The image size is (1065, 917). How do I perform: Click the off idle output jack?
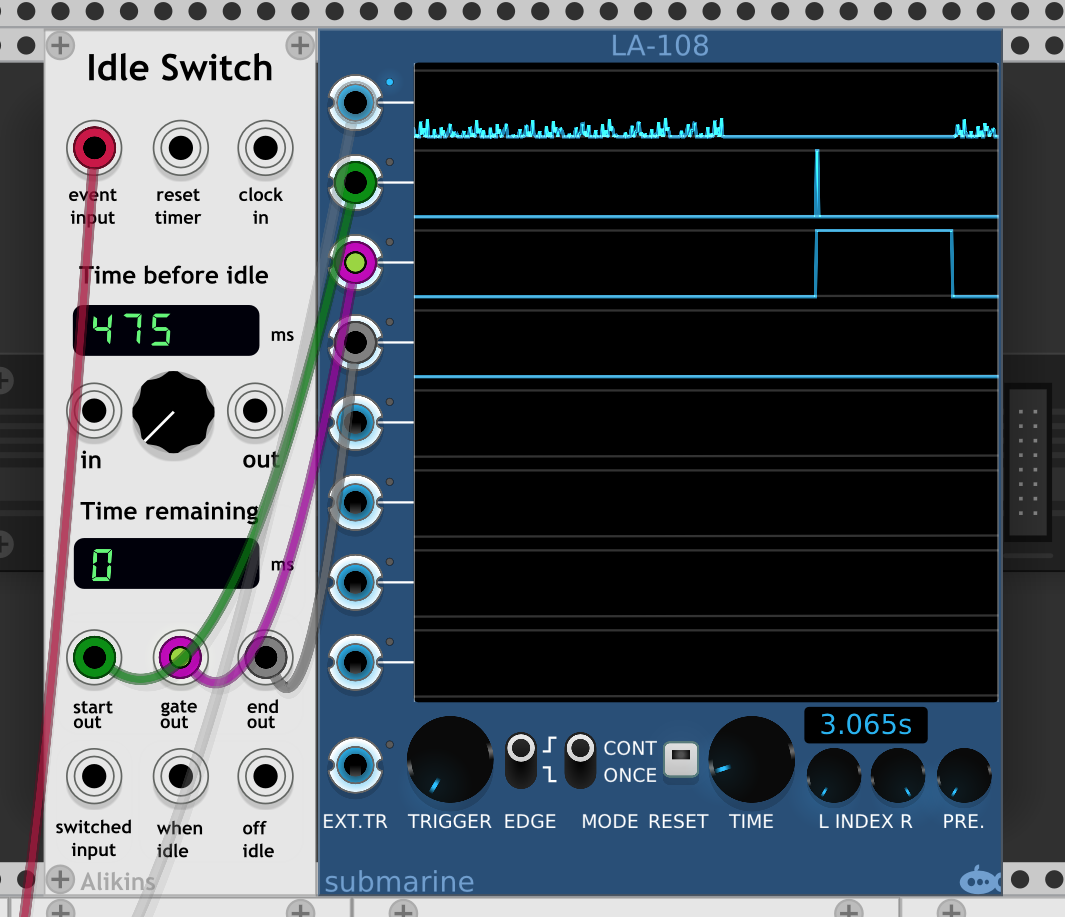(265, 776)
